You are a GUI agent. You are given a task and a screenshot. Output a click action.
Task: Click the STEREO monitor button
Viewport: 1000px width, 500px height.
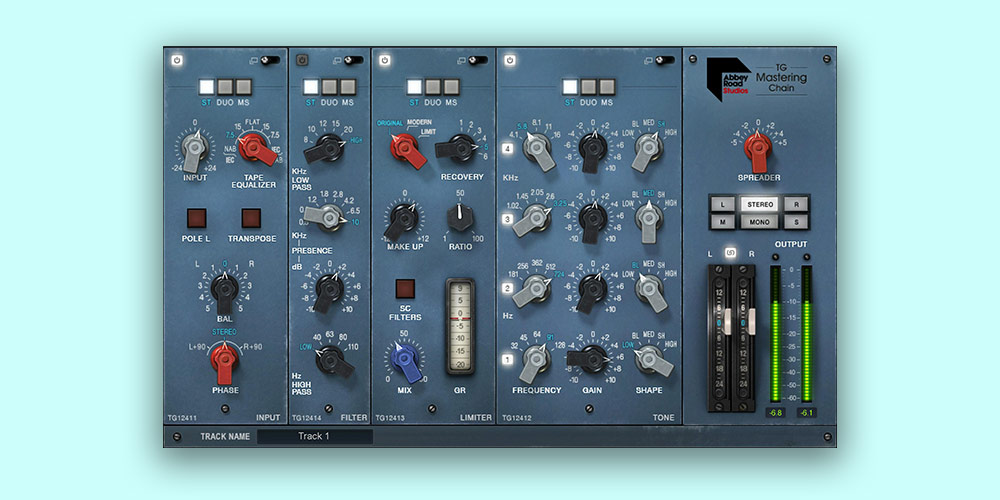click(760, 204)
